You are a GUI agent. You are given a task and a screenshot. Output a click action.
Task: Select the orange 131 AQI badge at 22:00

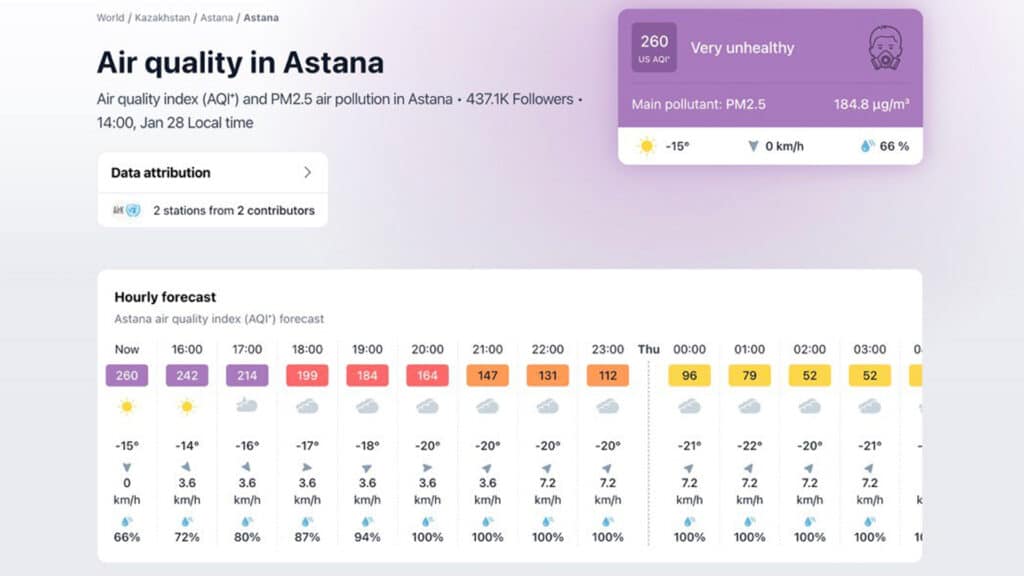(547, 376)
